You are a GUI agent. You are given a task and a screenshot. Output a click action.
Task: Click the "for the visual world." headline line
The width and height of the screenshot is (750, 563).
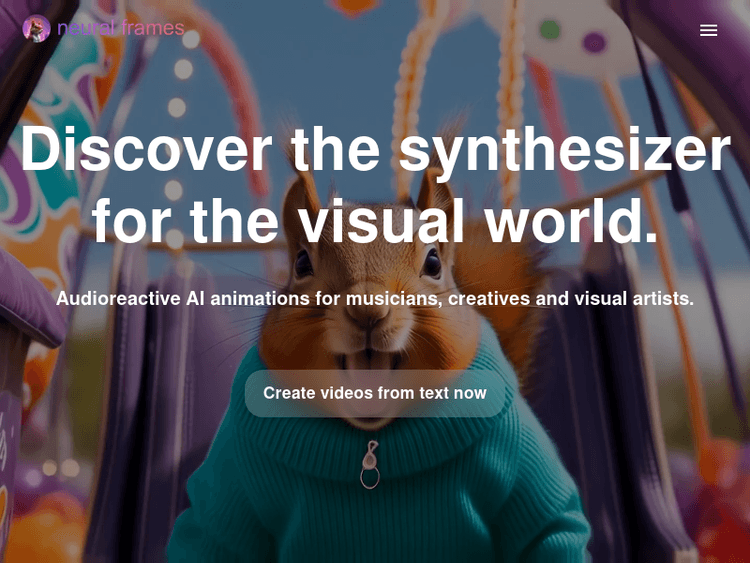tap(375, 221)
